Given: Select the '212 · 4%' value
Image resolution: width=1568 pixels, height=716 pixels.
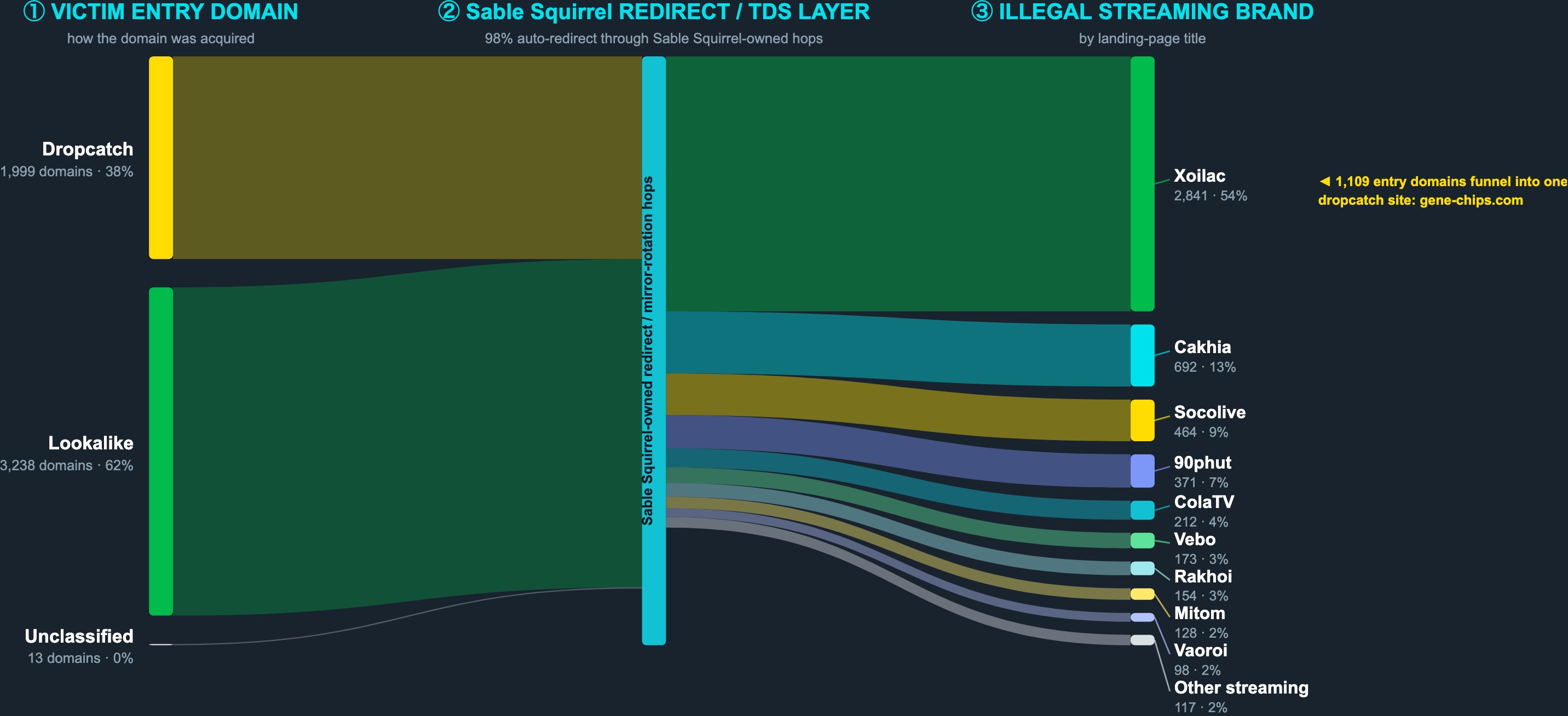Looking at the screenshot, I should (x=1201, y=522).
